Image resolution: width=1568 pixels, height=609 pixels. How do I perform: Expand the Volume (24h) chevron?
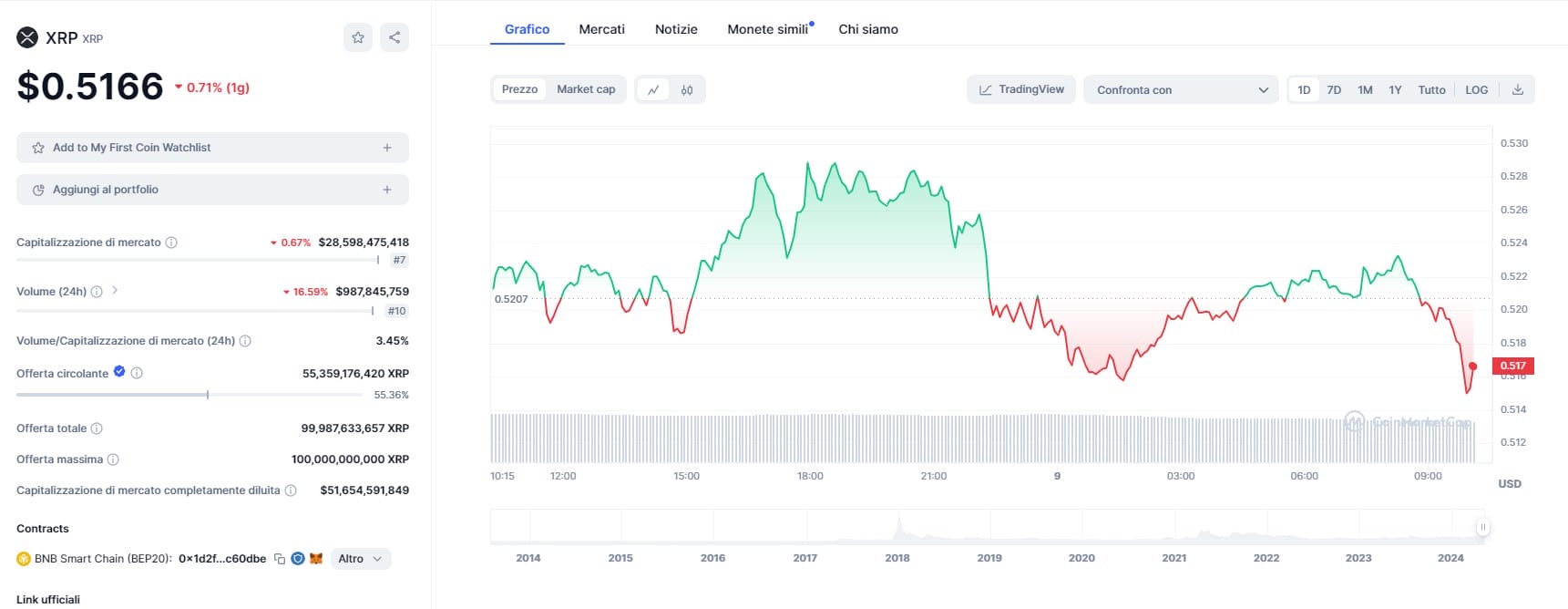115,291
